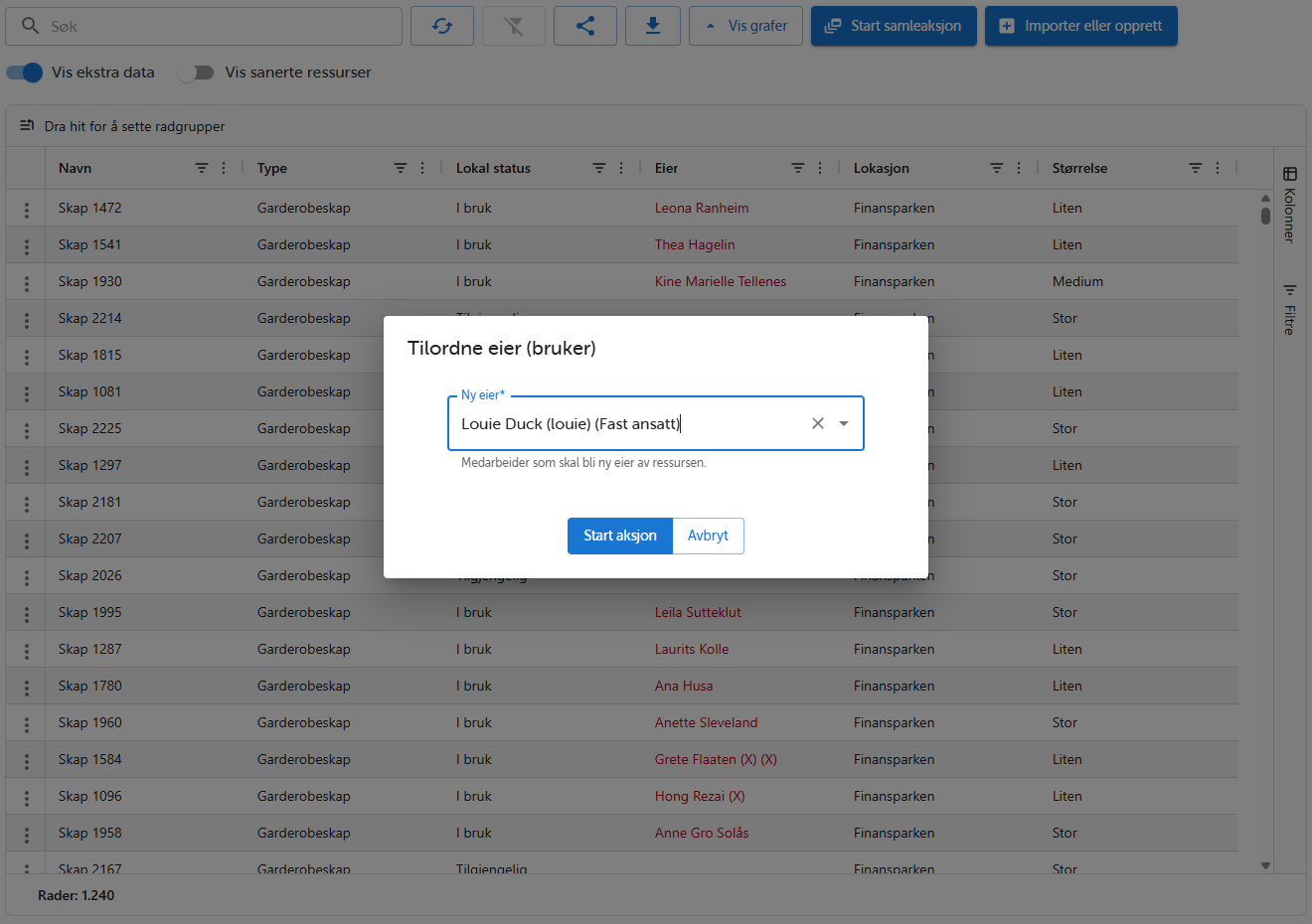
Task: Expand the Ny eier dropdown arrow
Action: (844, 423)
